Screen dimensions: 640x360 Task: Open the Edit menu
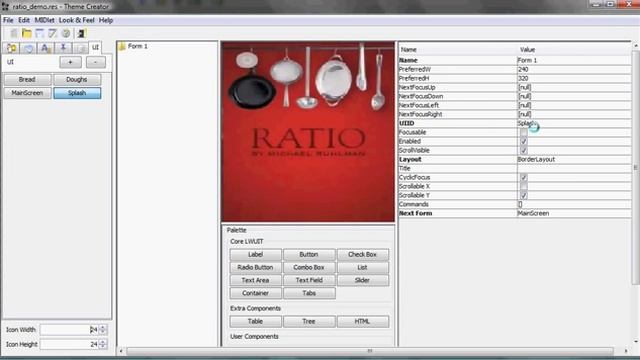tap(24, 20)
